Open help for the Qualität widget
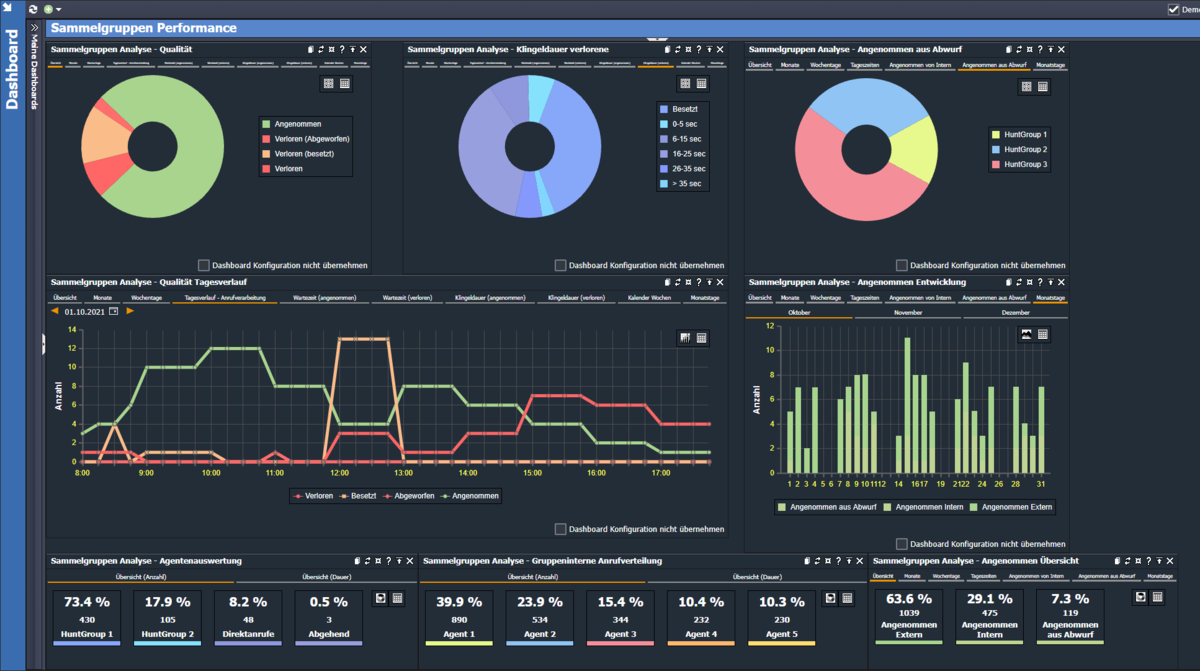The height and width of the screenshot is (671, 1200). coord(341,49)
